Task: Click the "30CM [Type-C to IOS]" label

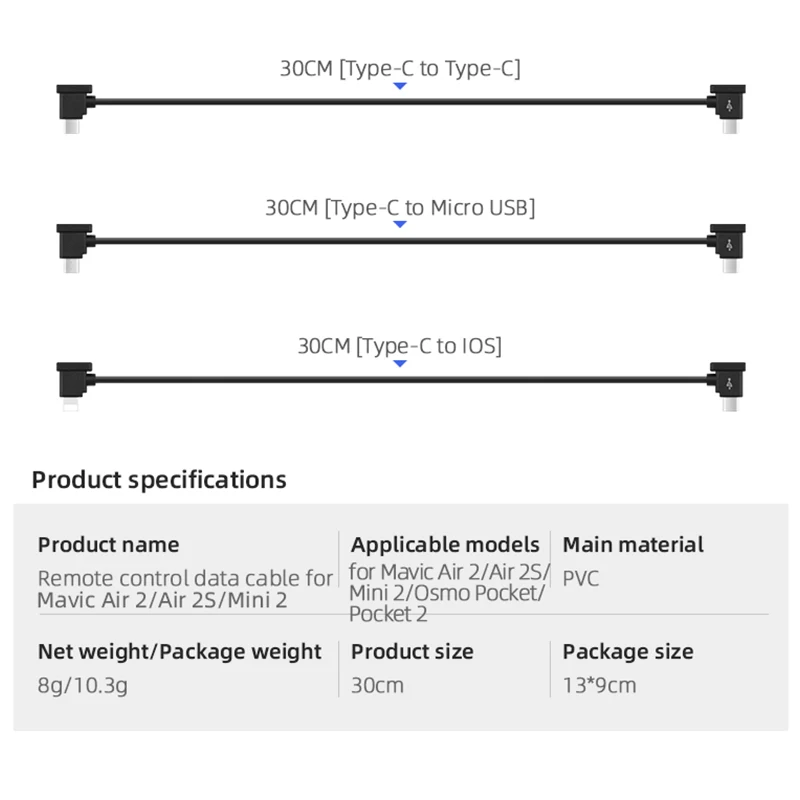Action: [x=400, y=346]
